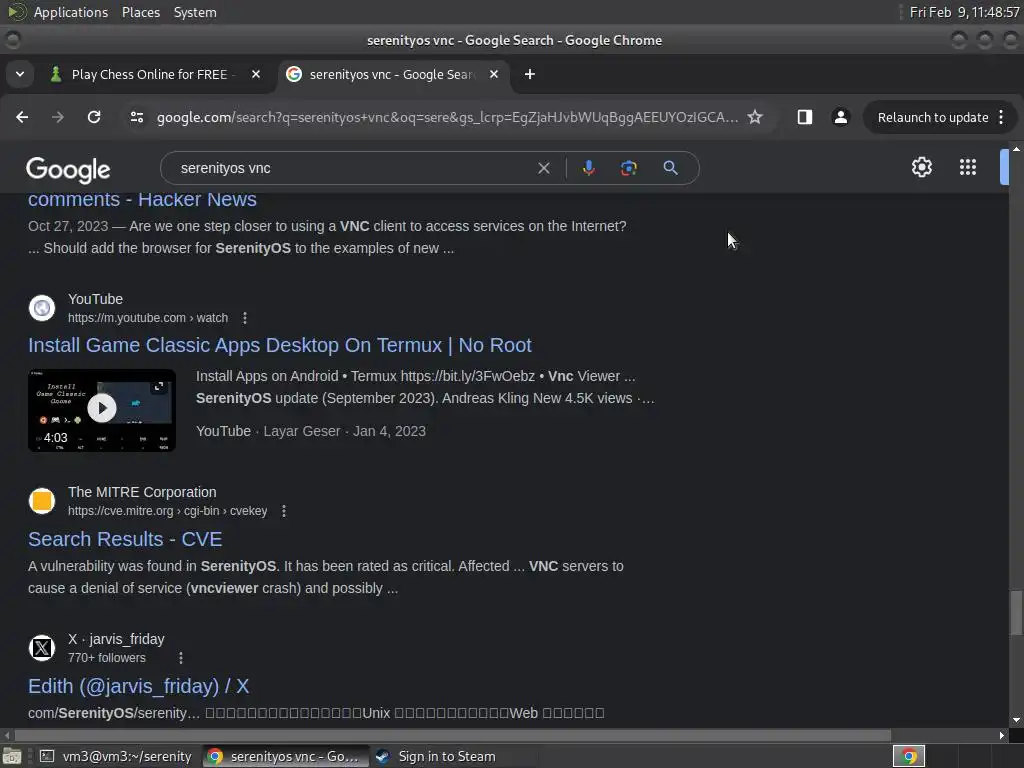
Task: Click scrollbar up arrow
Action: coord(1016,148)
